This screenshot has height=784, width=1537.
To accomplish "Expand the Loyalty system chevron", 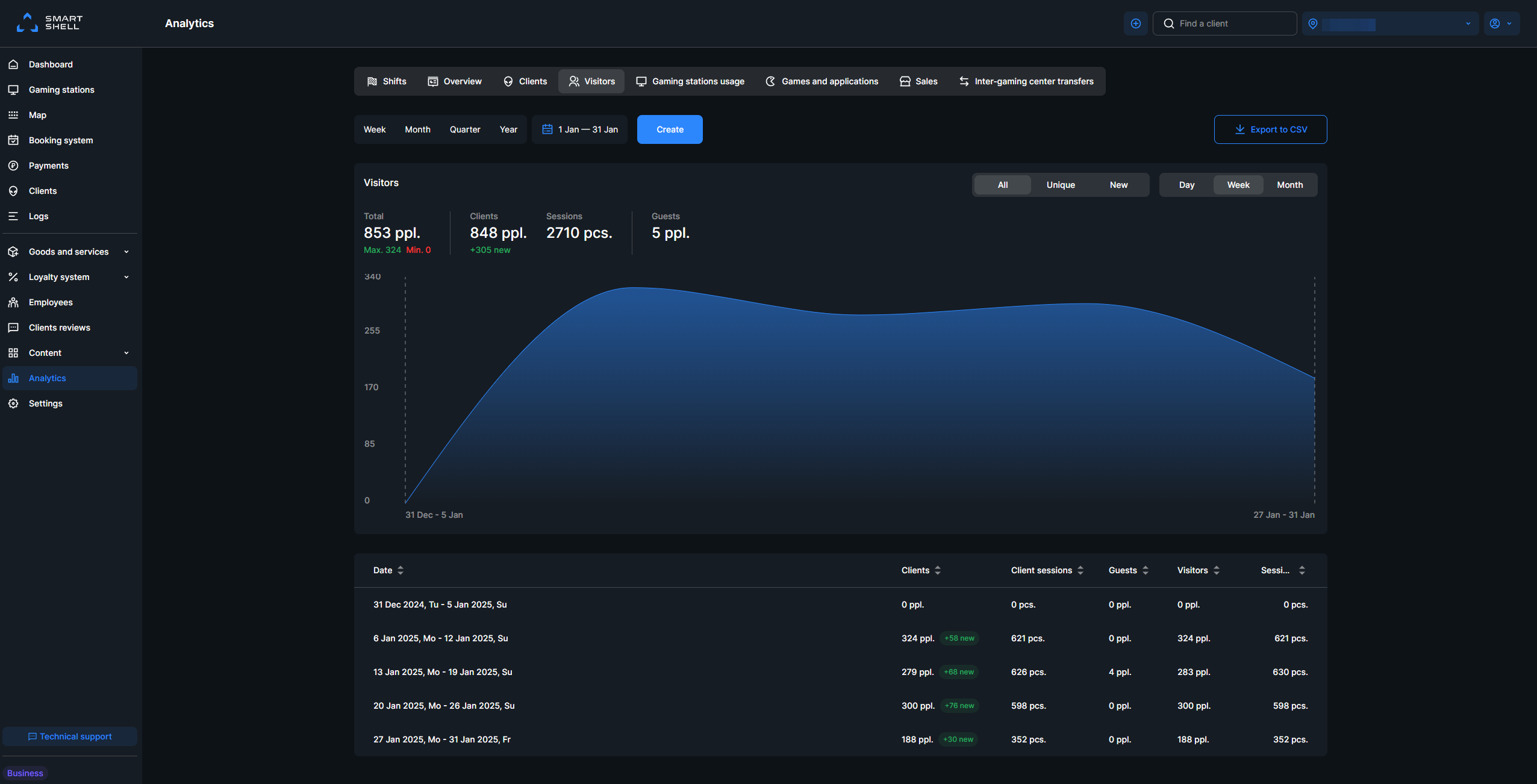I will (x=126, y=277).
